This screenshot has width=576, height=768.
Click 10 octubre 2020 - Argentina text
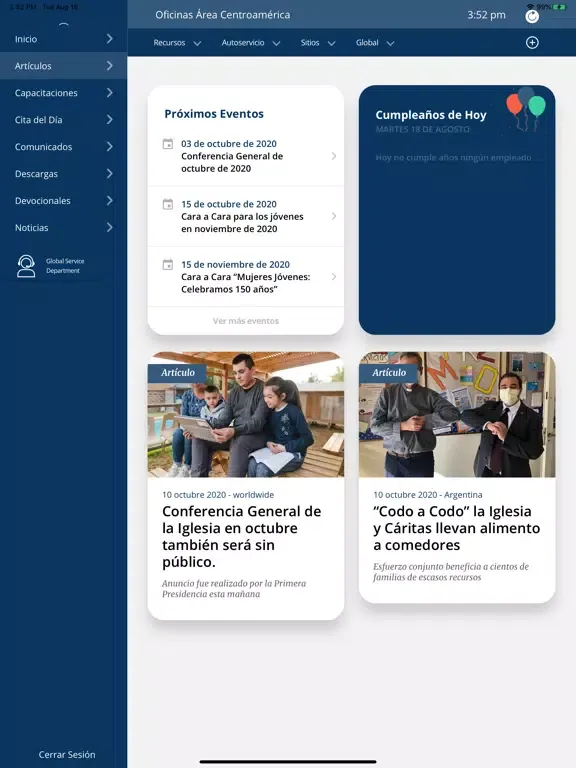point(428,495)
